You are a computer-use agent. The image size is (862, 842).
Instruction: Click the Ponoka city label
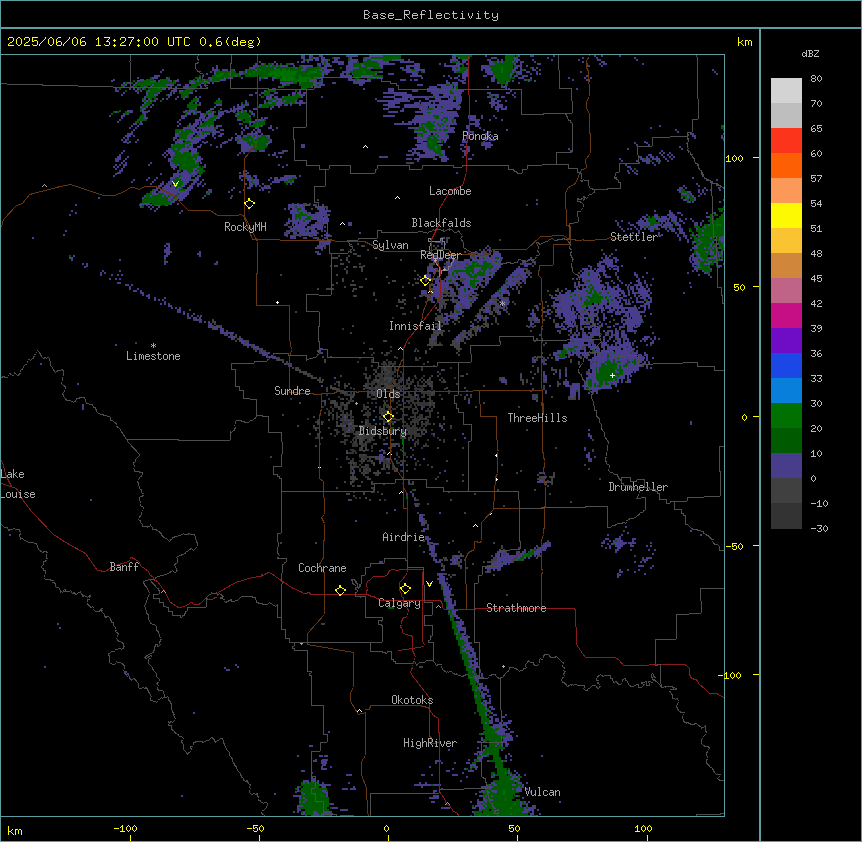[x=480, y=136]
